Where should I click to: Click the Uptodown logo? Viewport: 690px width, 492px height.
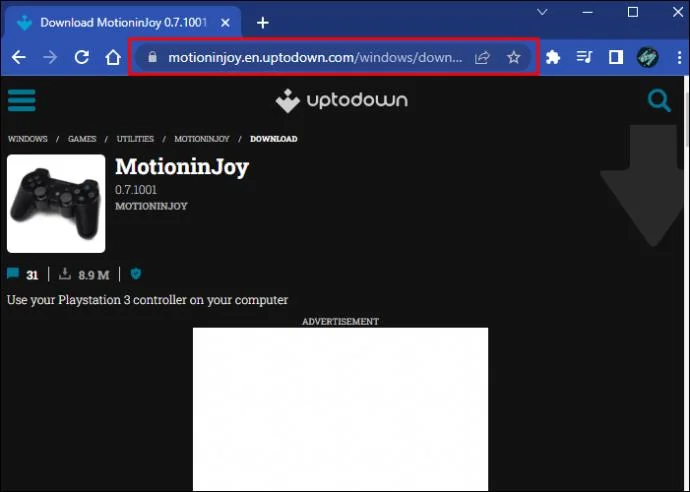click(x=341, y=101)
